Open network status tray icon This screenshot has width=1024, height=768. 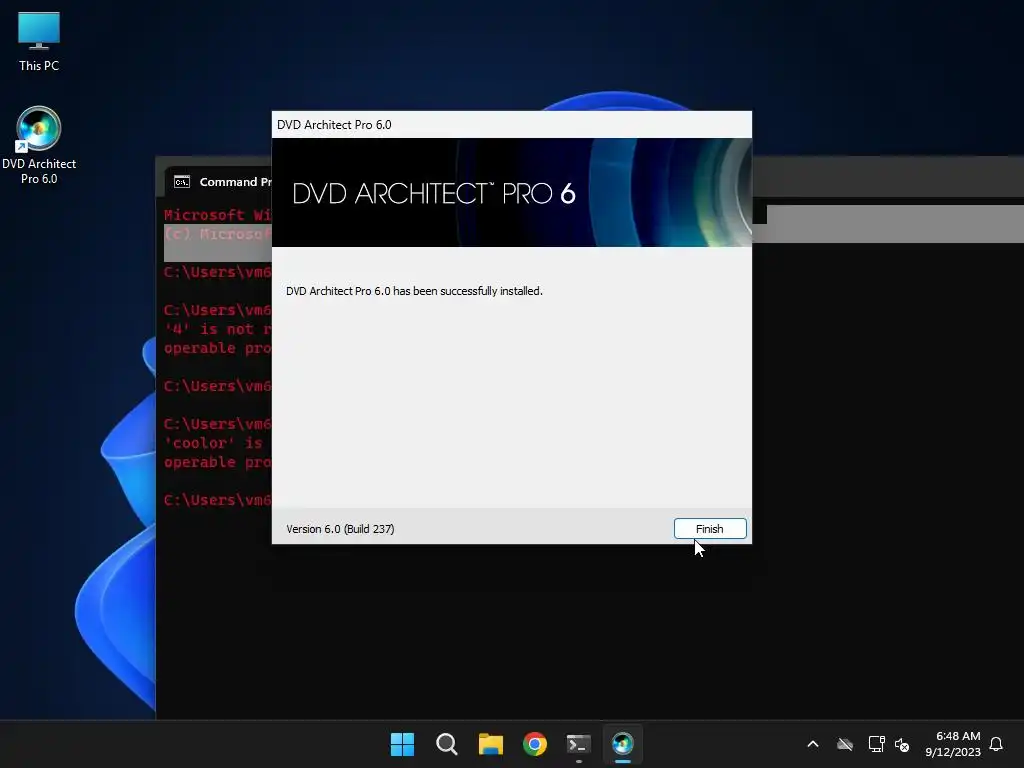[x=876, y=744]
